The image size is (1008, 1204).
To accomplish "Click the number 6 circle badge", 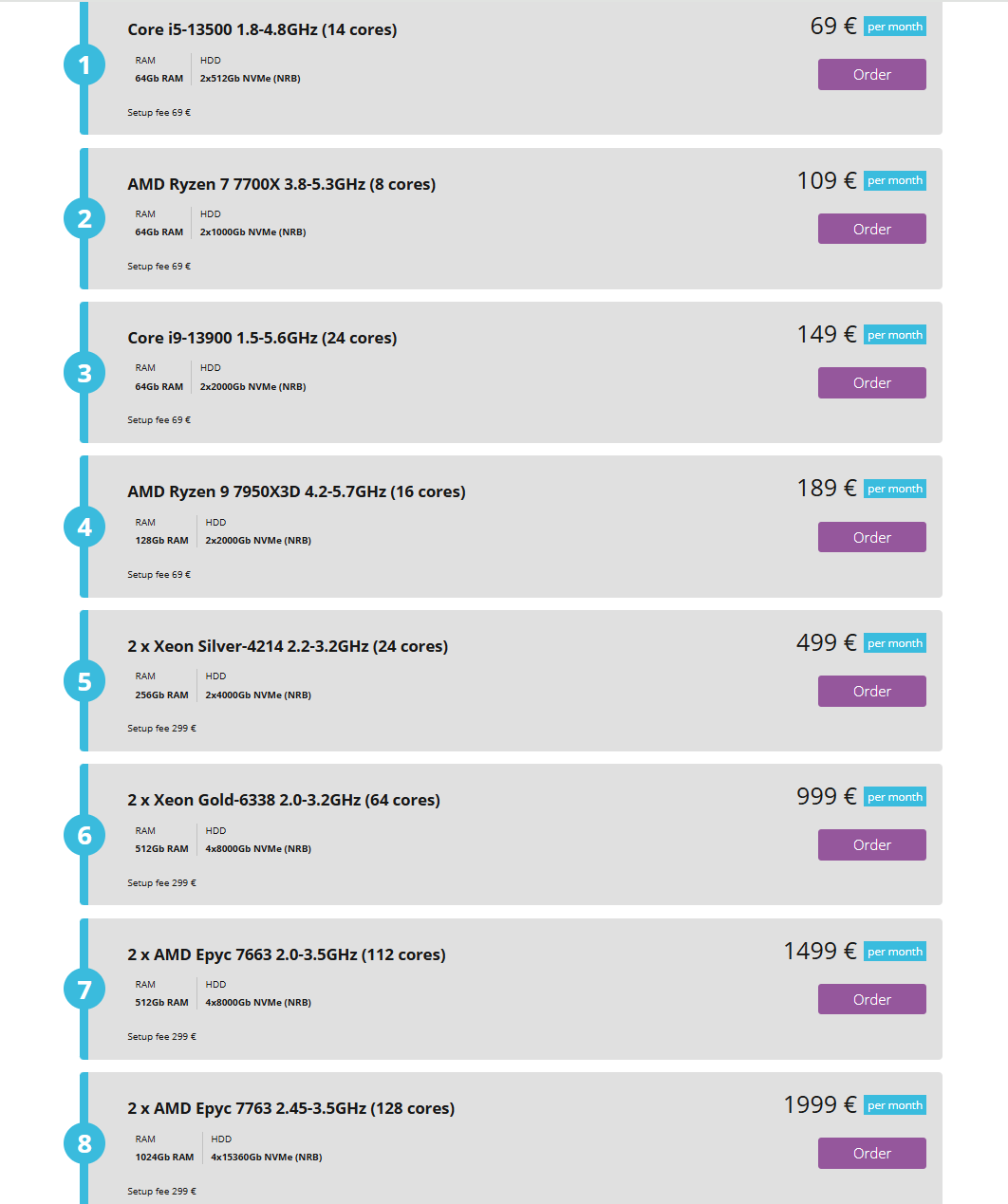I will coord(84,835).
